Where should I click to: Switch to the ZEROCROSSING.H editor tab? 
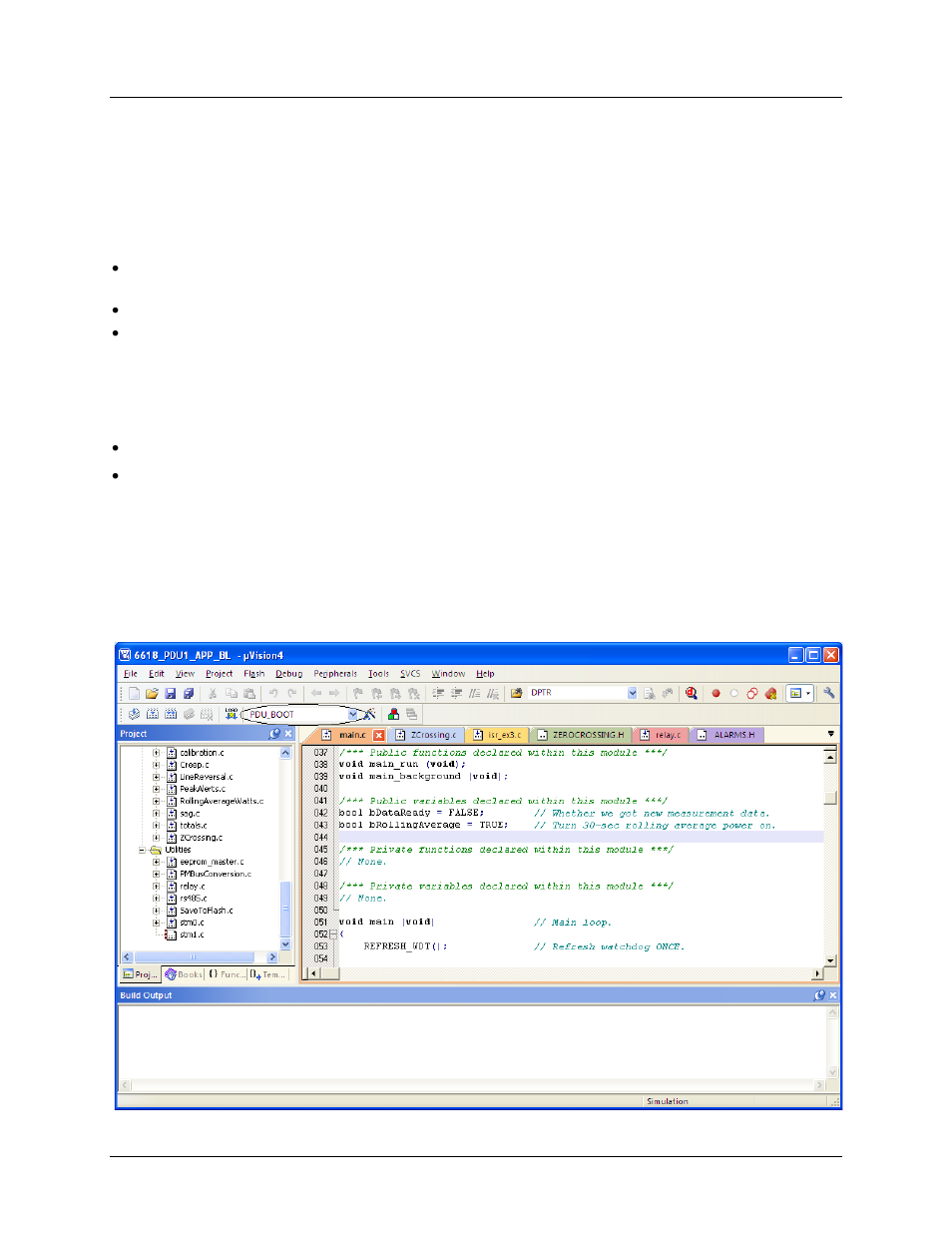click(581, 735)
